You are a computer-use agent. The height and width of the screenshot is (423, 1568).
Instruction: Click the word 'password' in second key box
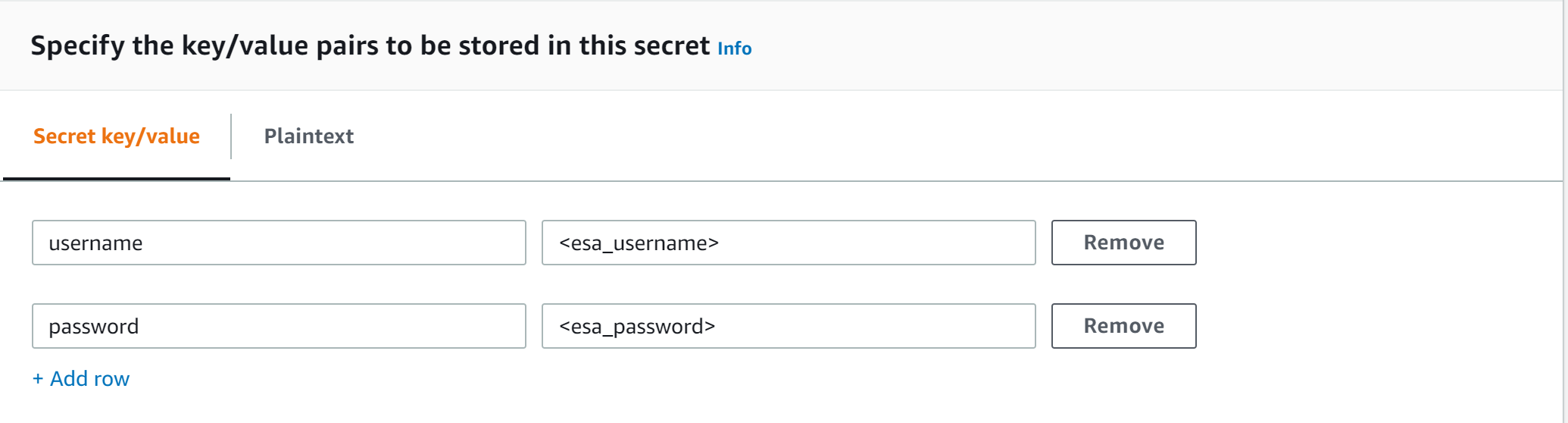click(x=94, y=327)
